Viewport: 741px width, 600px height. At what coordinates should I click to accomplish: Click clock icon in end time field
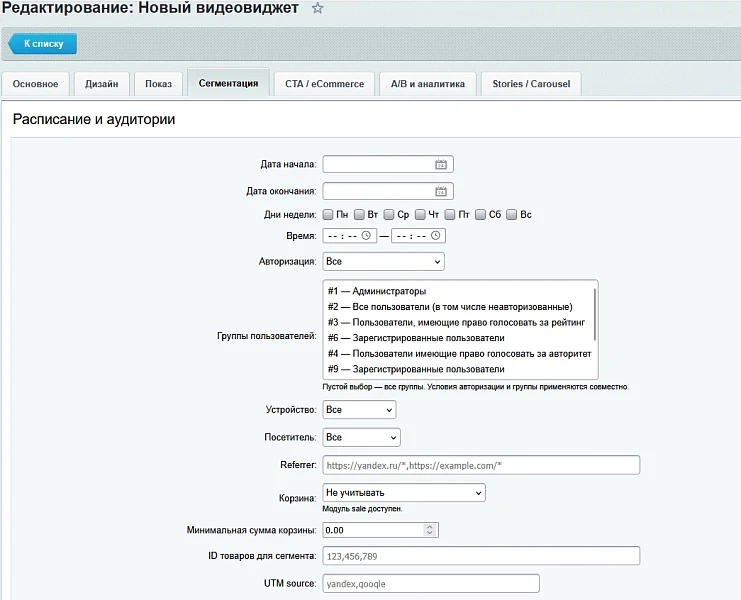click(436, 235)
